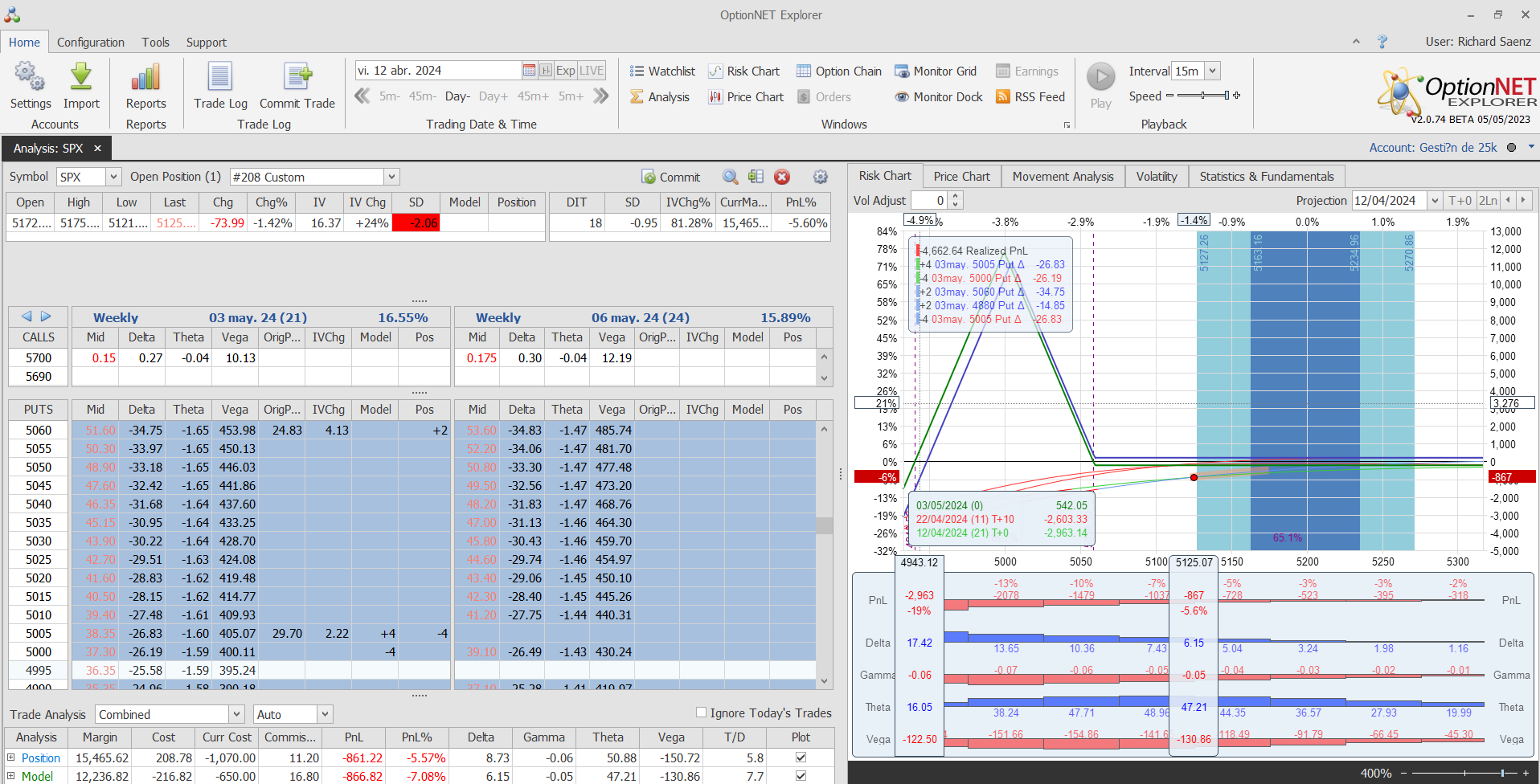Screen dimensions: 1540x784
Task: Open the Configuration ribbon tab
Action: point(91,42)
